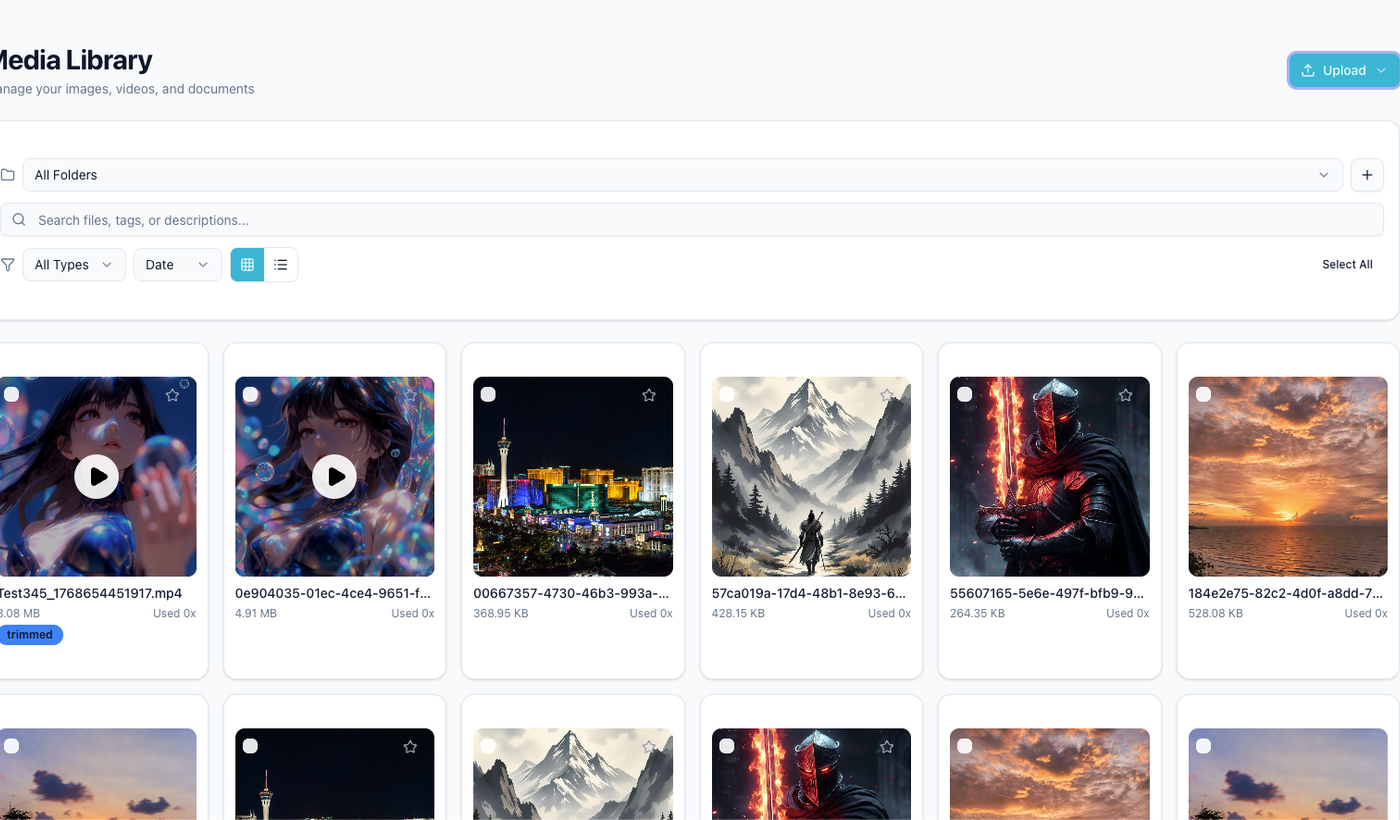
Task: Open the Upload dropdown button
Action: click(x=1343, y=70)
